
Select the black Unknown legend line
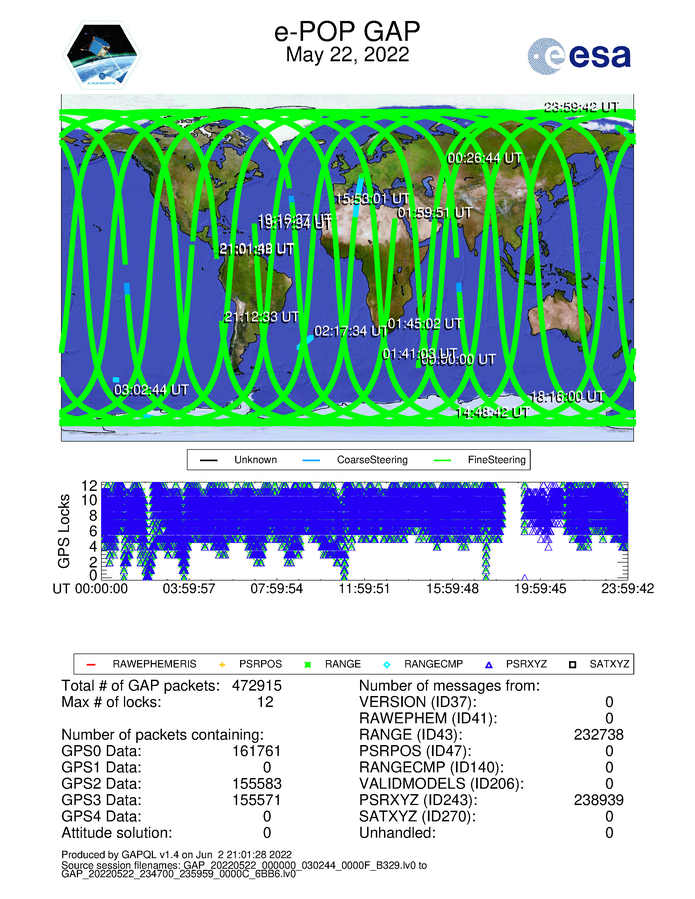[210, 460]
